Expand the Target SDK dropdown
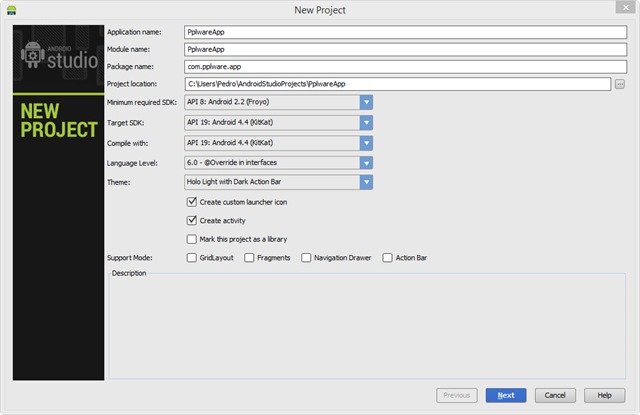The width and height of the screenshot is (640, 415). (x=367, y=122)
